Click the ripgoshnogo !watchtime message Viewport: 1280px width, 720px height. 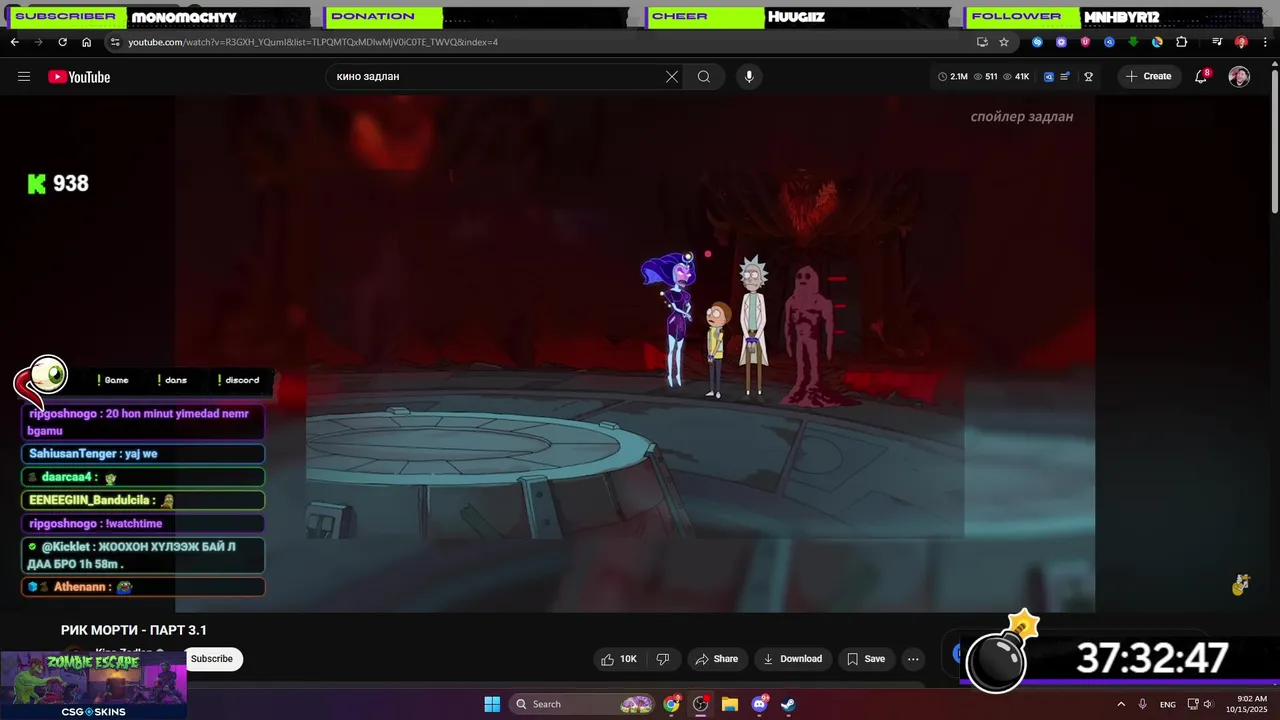click(143, 524)
